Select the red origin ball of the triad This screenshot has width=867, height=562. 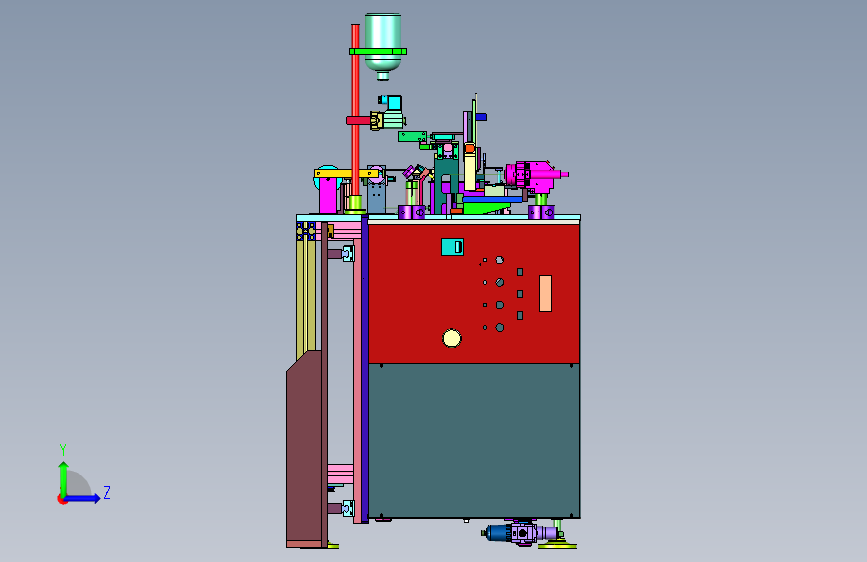click(x=61, y=499)
